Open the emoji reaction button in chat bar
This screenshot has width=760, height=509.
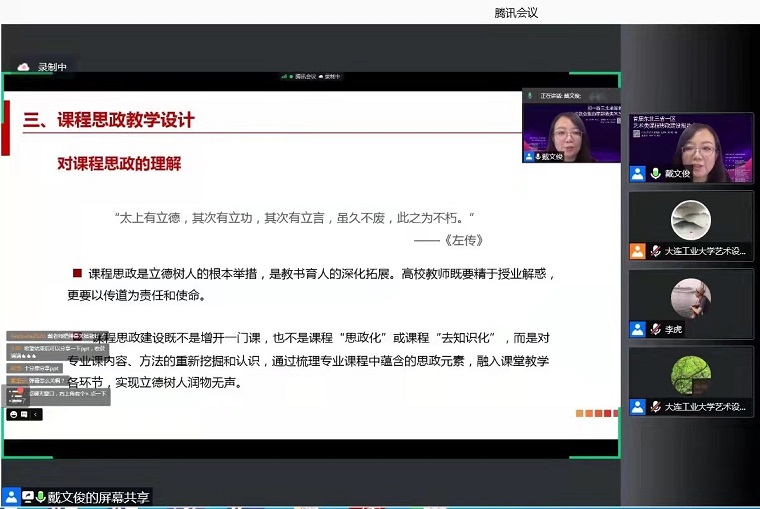coord(14,414)
